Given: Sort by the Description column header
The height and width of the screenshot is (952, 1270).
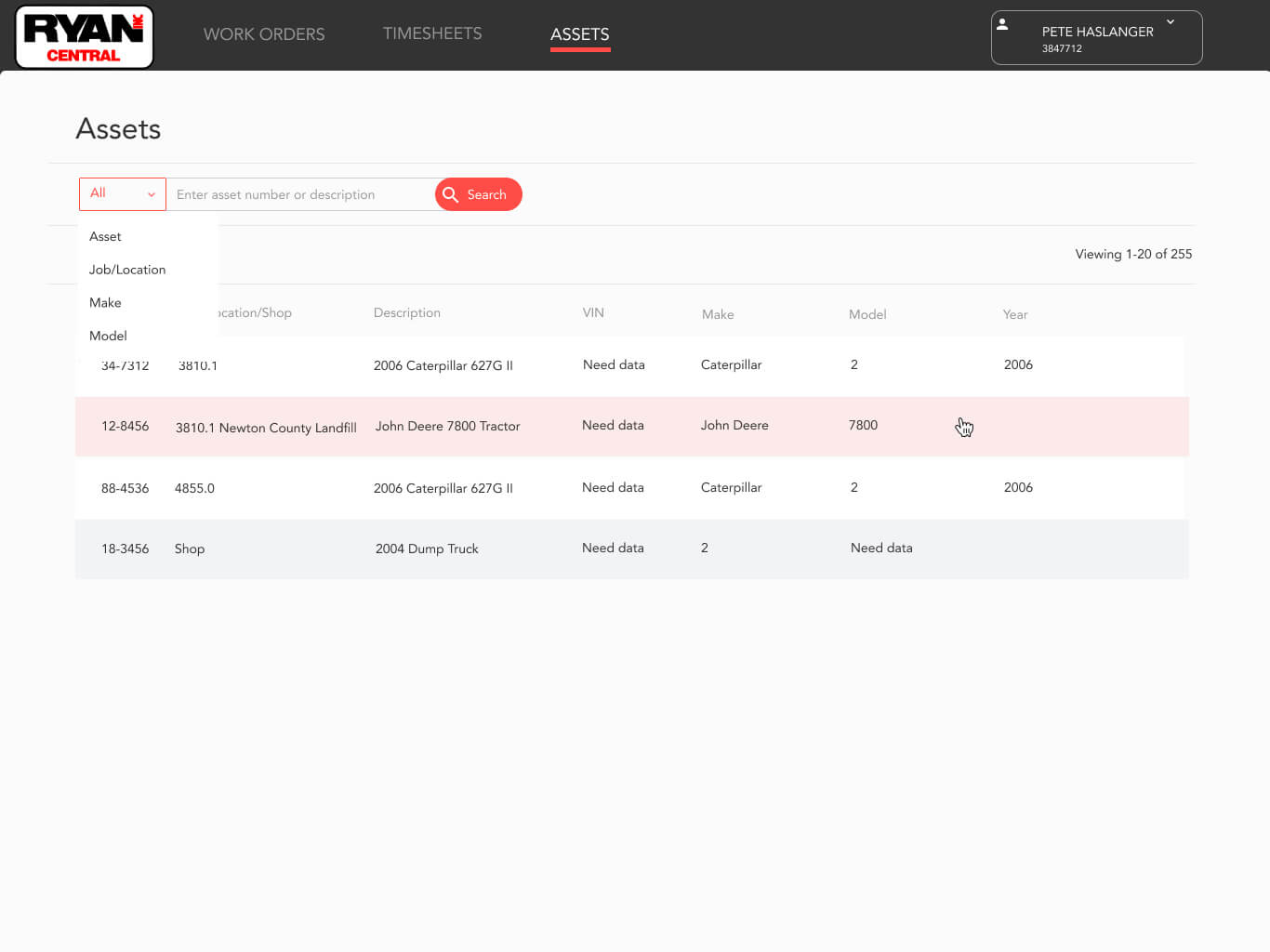Looking at the screenshot, I should (407, 312).
